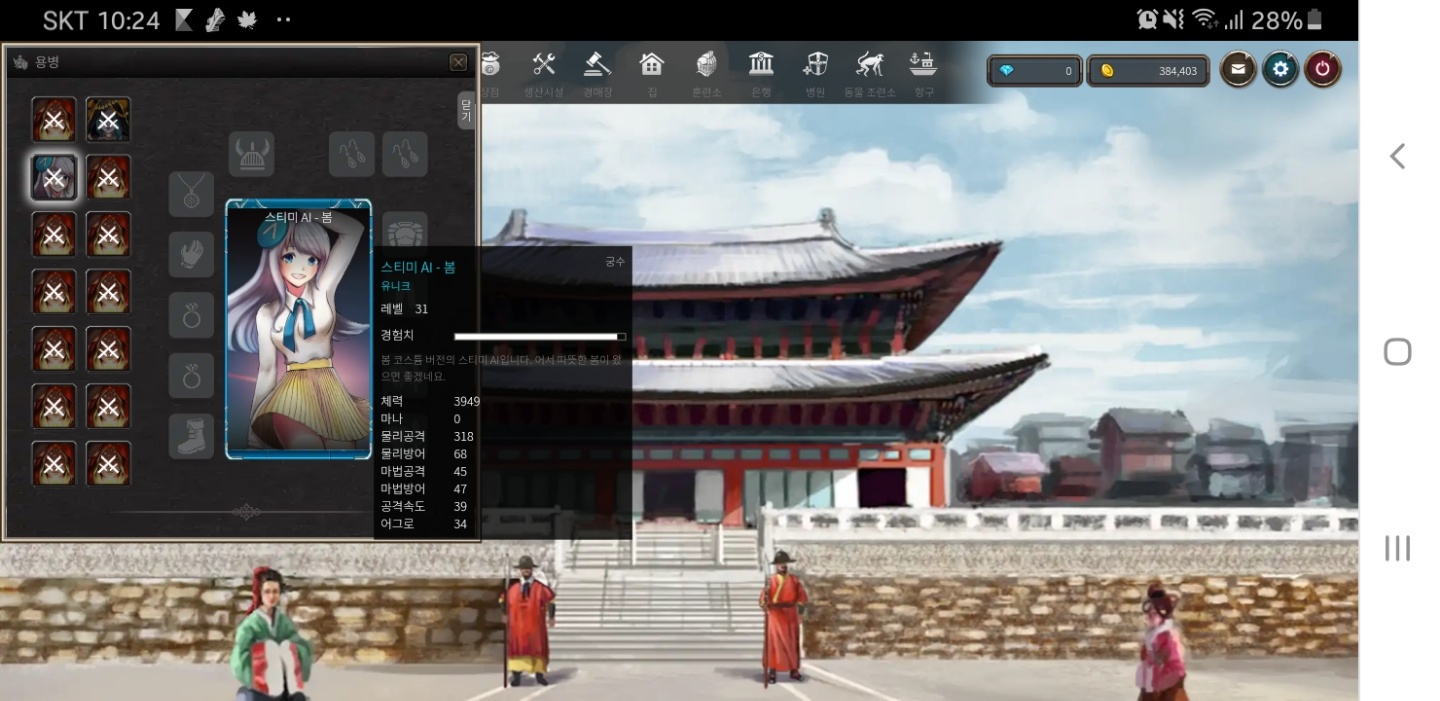Click the tooltip name 스티미 AI - 봄

(x=418, y=267)
